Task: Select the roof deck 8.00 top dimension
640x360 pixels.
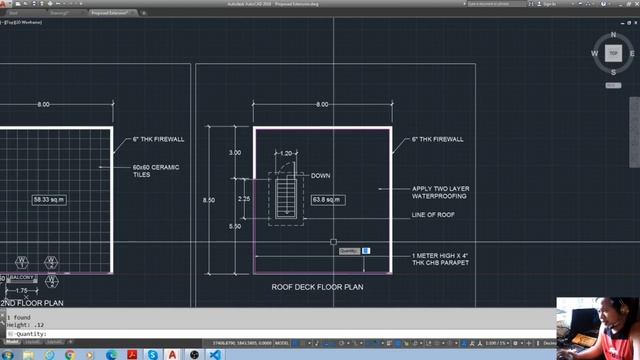Action: click(322, 104)
